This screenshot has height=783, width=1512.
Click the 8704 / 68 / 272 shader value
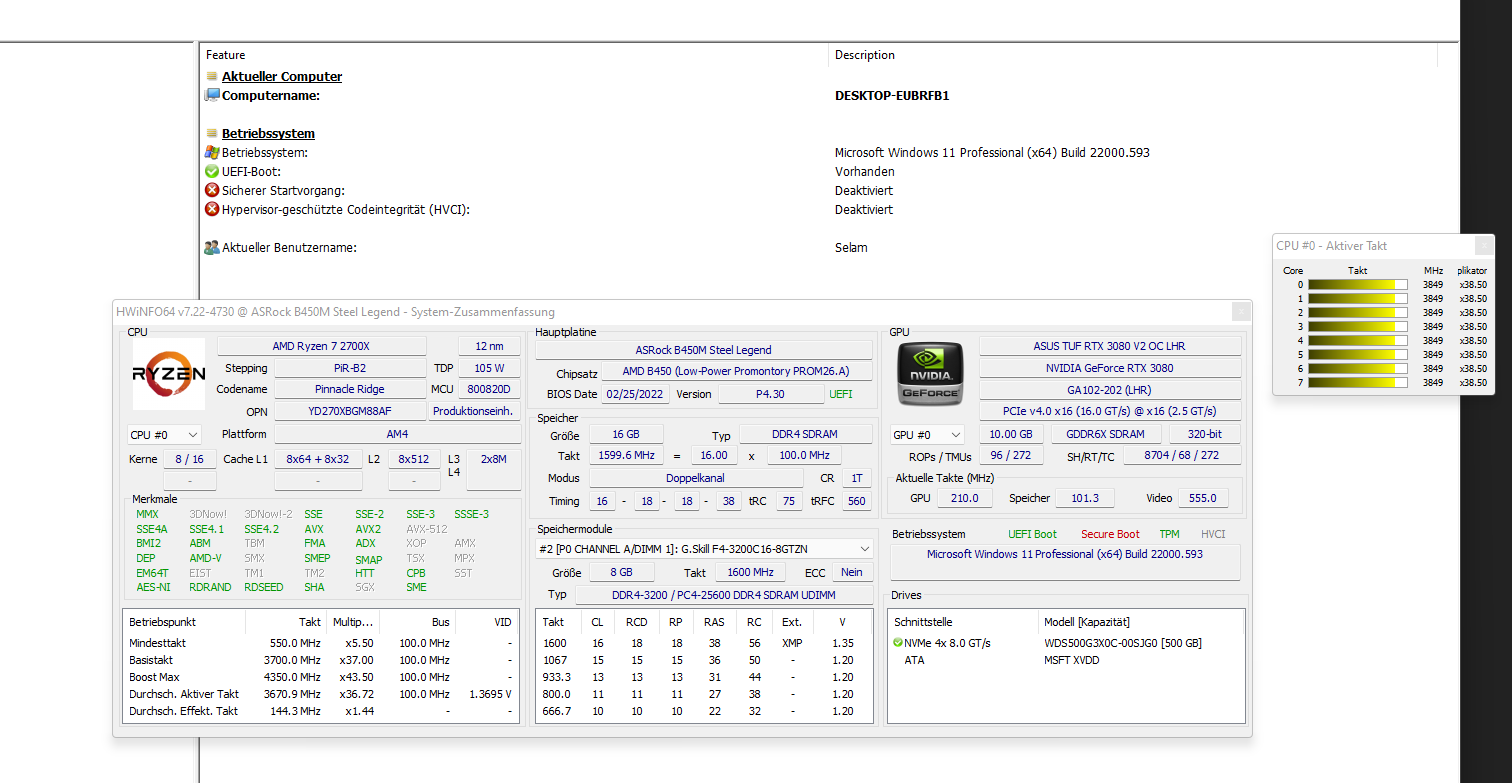click(x=1182, y=455)
